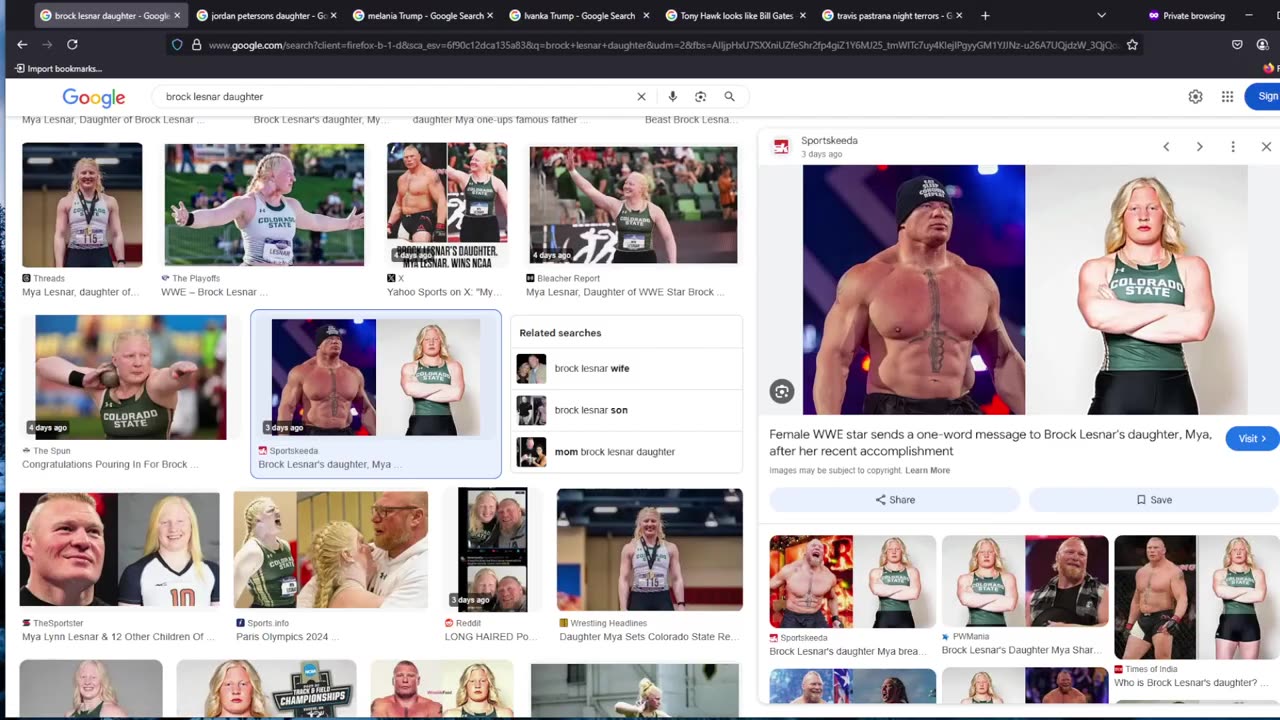Open related search mom brock lesnar daughter
Screen dimensions: 1280x720
click(x=627, y=452)
